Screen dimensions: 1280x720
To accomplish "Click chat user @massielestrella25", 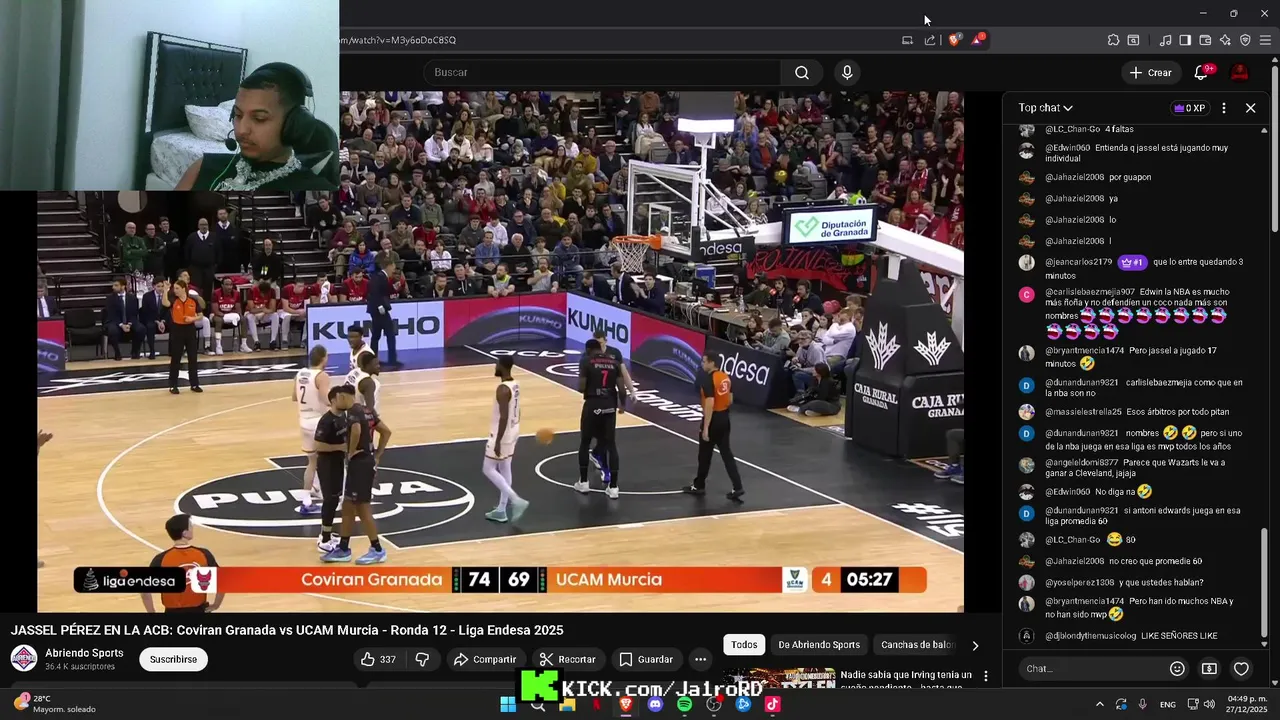I will pos(1083,412).
